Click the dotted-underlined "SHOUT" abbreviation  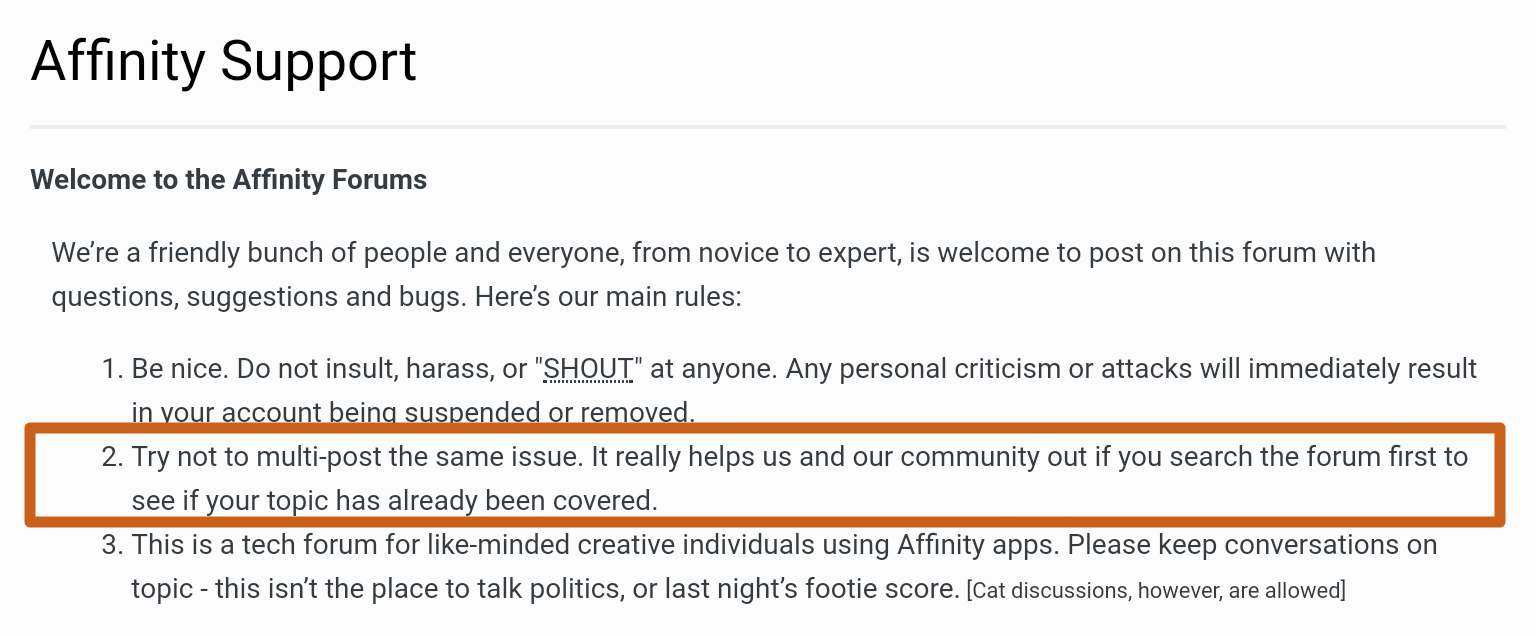588,369
